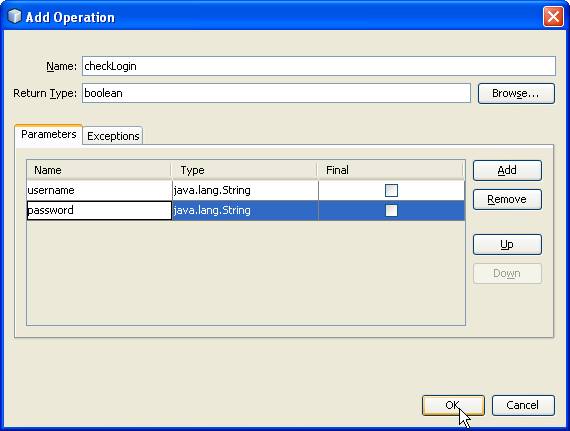Edit the password name cell
This screenshot has height=431, width=570.
click(99, 210)
